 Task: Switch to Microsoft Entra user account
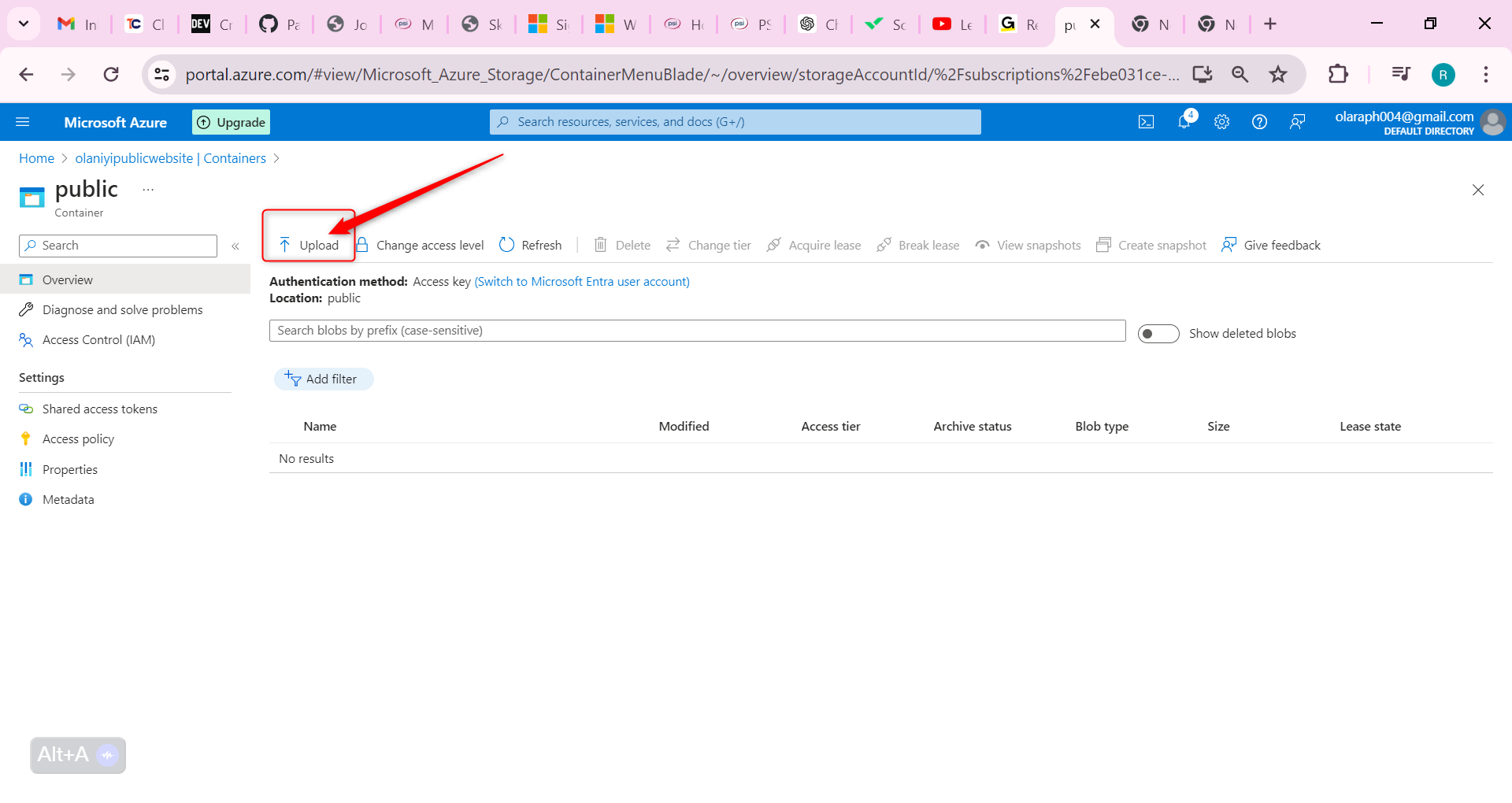[582, 282]
